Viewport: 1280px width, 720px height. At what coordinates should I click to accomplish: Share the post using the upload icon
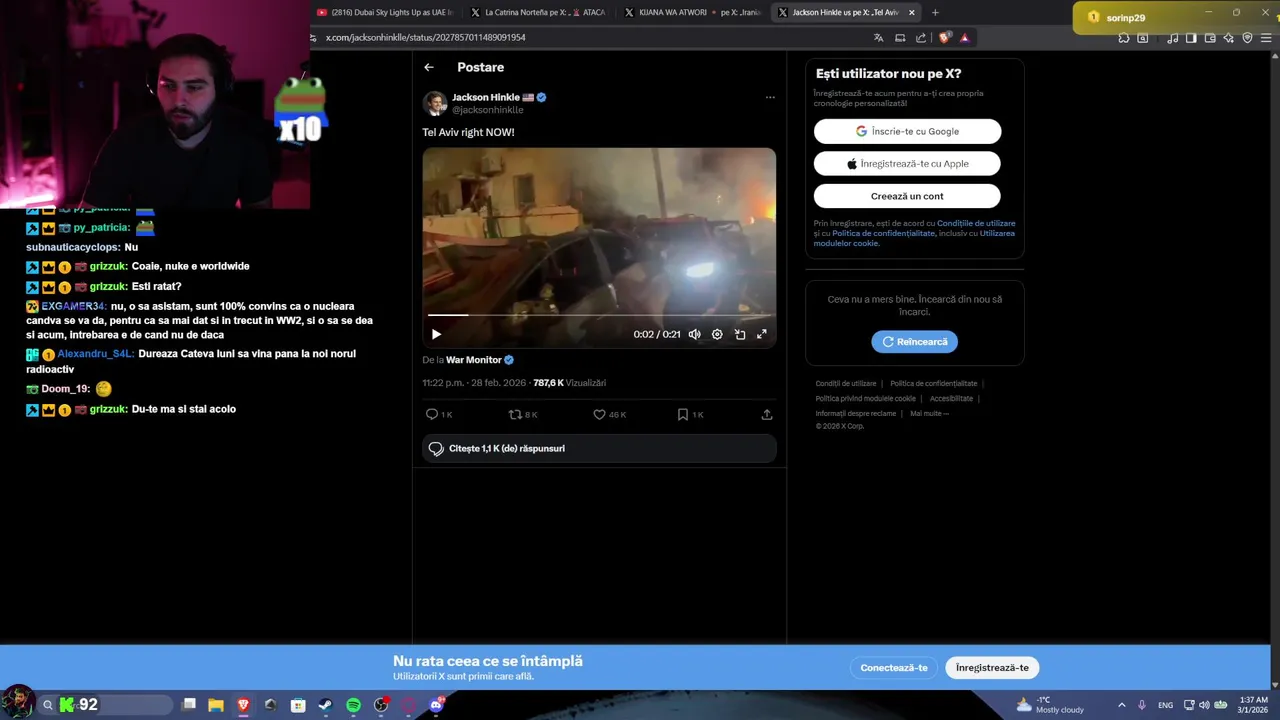767,414
